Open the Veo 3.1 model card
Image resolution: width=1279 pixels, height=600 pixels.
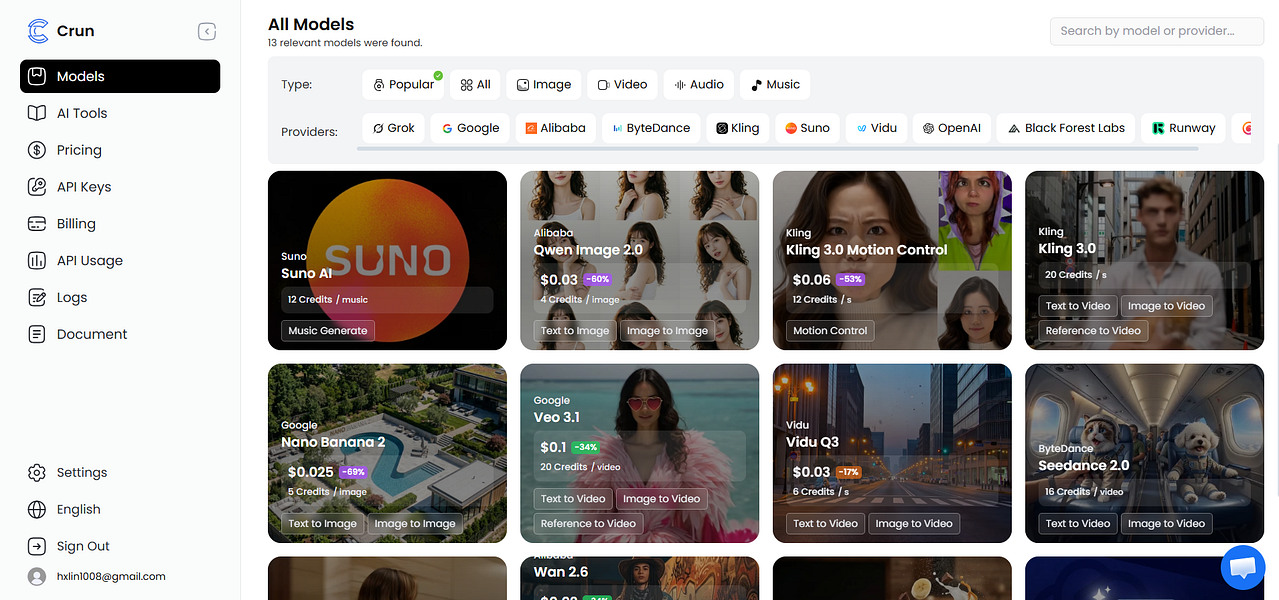click(x=640, y=453)
